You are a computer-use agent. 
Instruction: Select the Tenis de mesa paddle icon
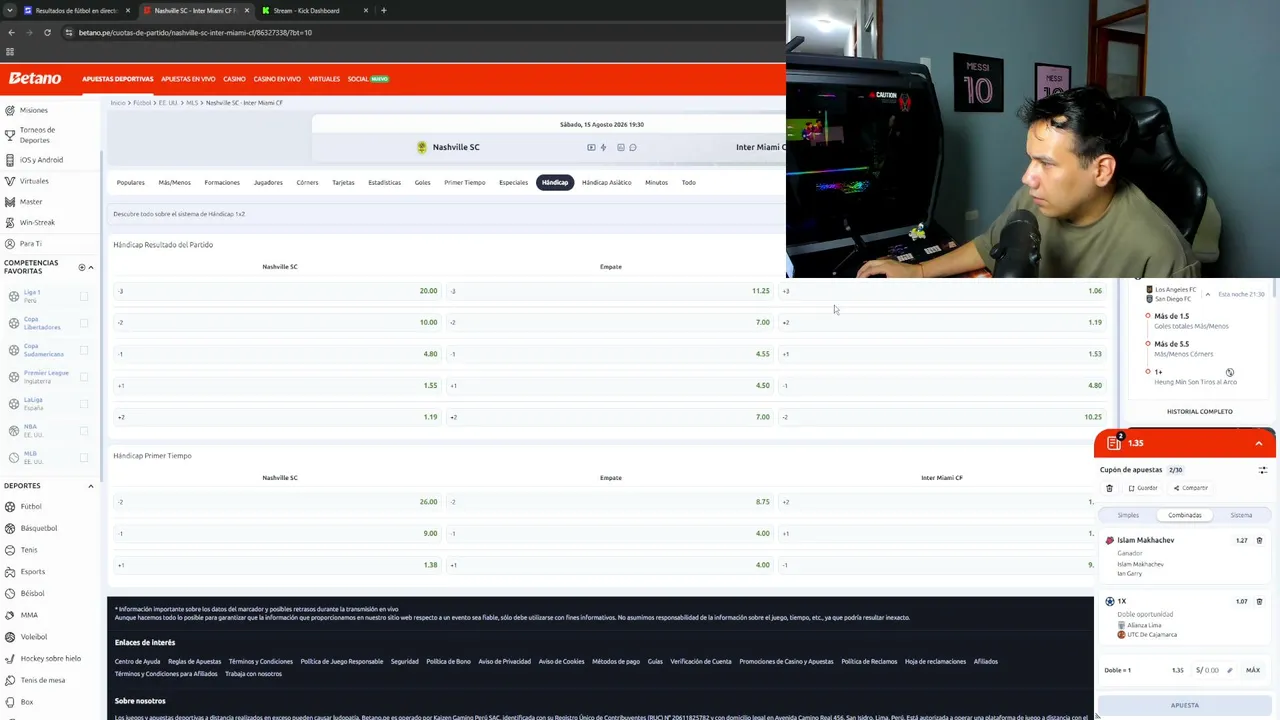10,681
